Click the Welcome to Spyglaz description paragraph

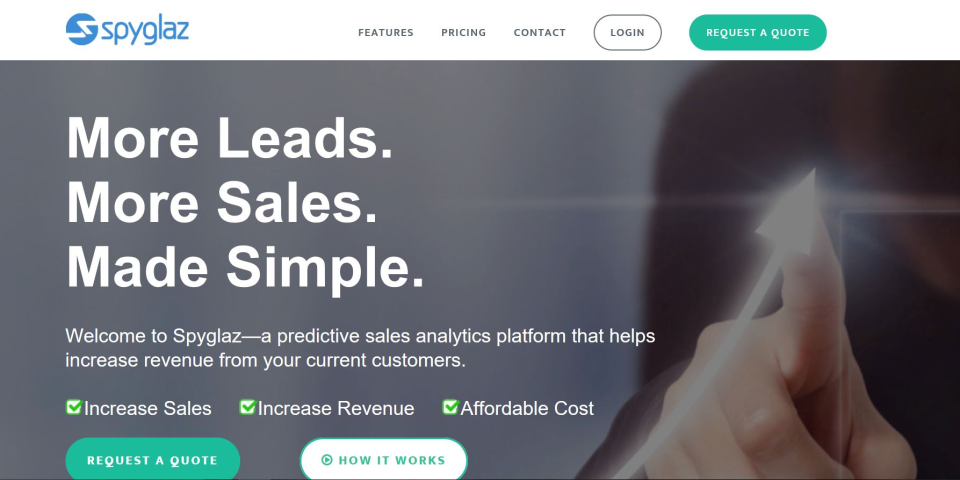(360, 348)
